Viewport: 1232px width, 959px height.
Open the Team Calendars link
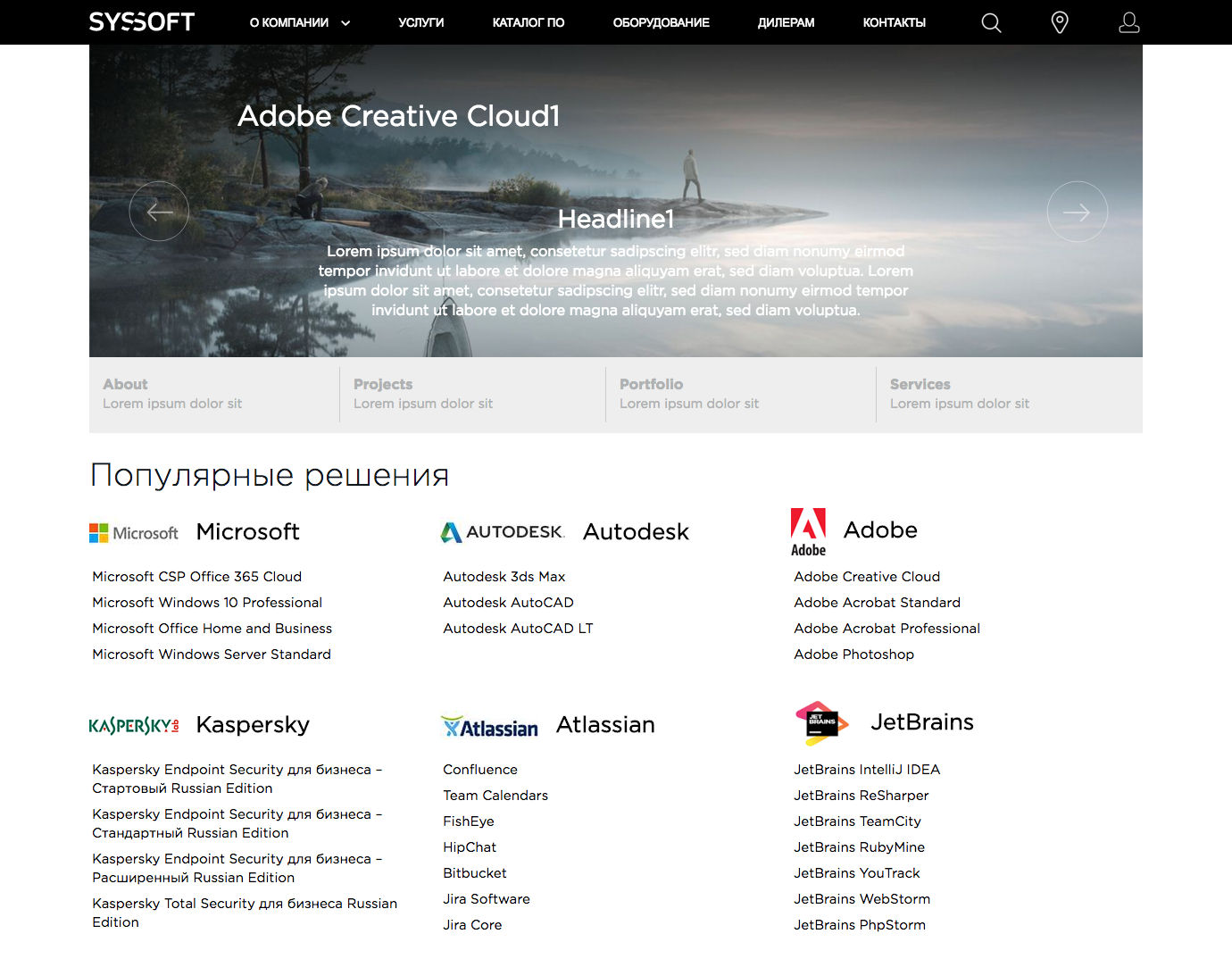[495, 796]
